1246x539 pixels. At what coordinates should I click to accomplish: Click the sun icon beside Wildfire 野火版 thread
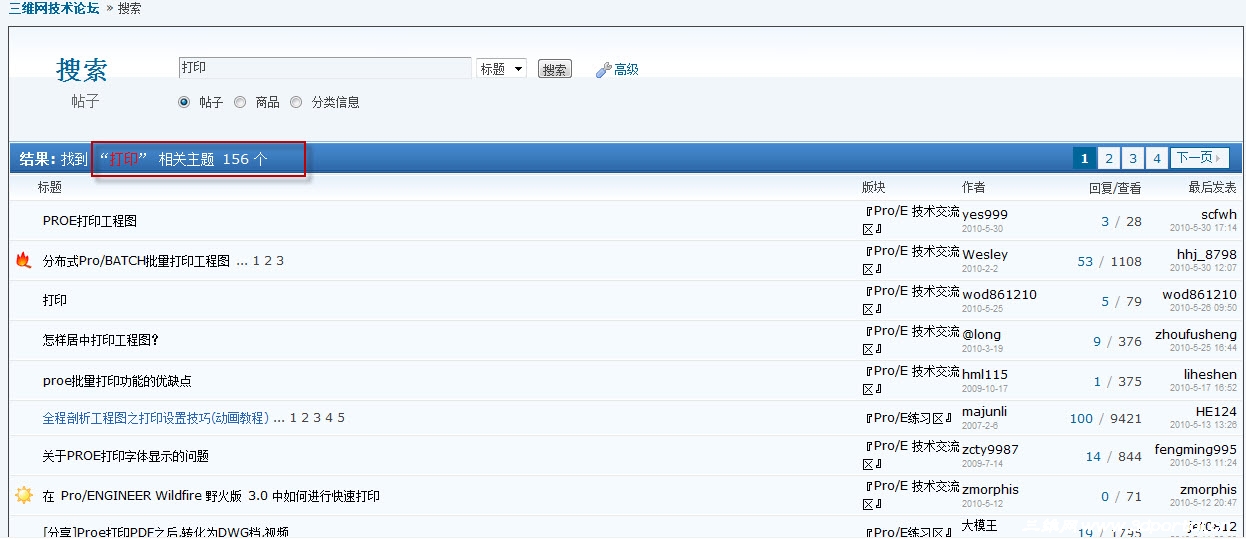[x=24, y=495]
